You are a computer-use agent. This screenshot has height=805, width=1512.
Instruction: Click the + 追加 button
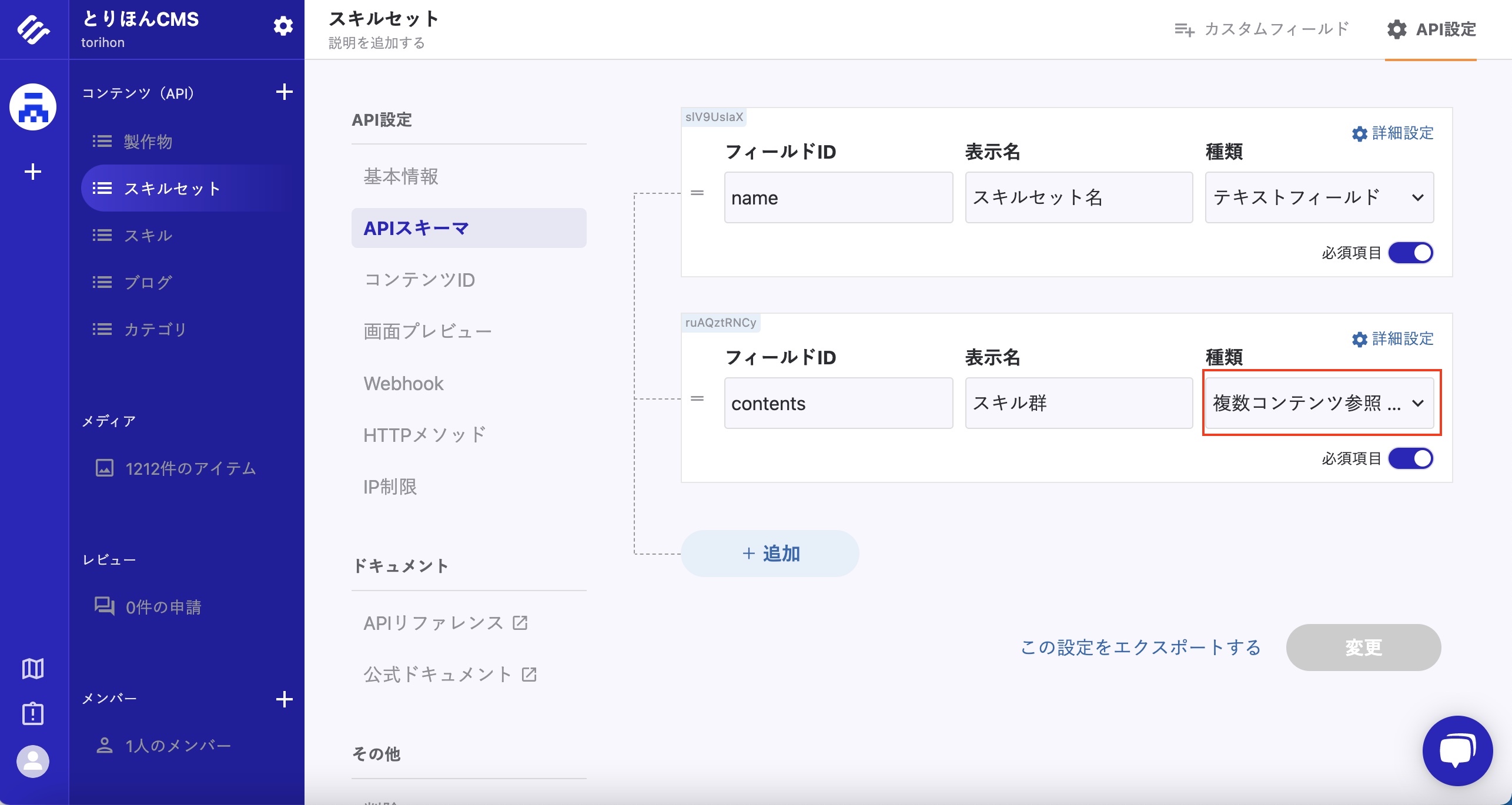(x=770, y=554)
